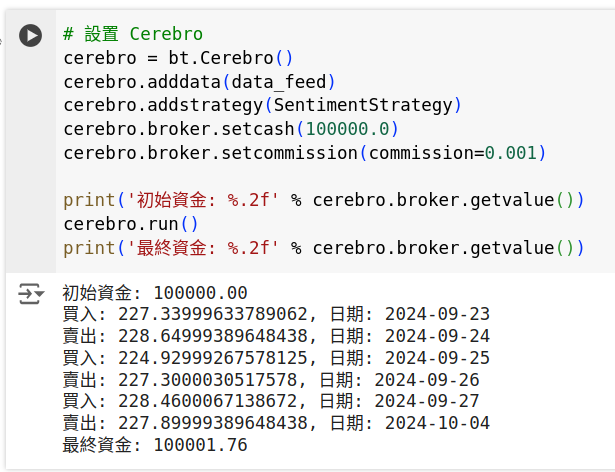Click the cerebro.run() line

(131, 224)
